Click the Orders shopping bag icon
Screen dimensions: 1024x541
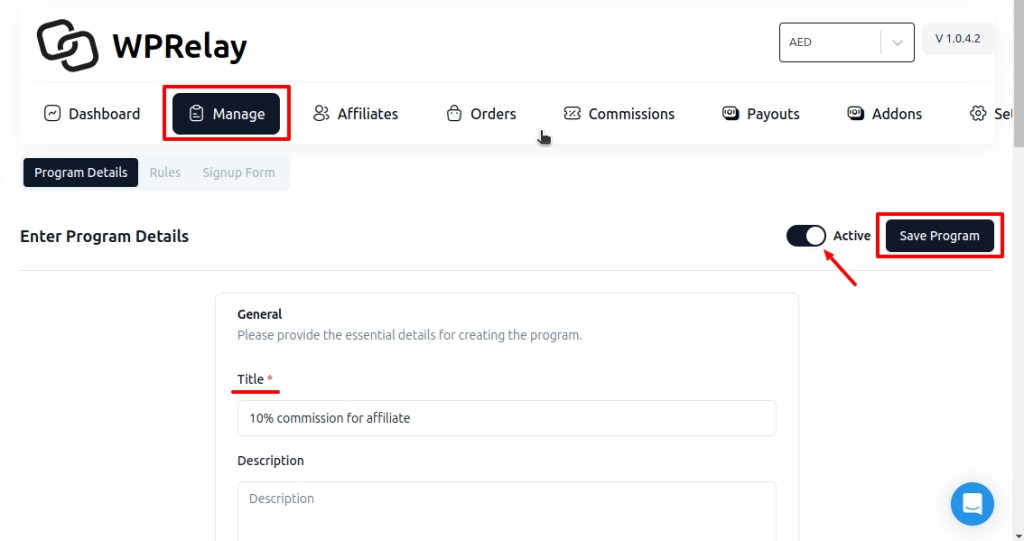pyautogui.click(x=454, y=113)
